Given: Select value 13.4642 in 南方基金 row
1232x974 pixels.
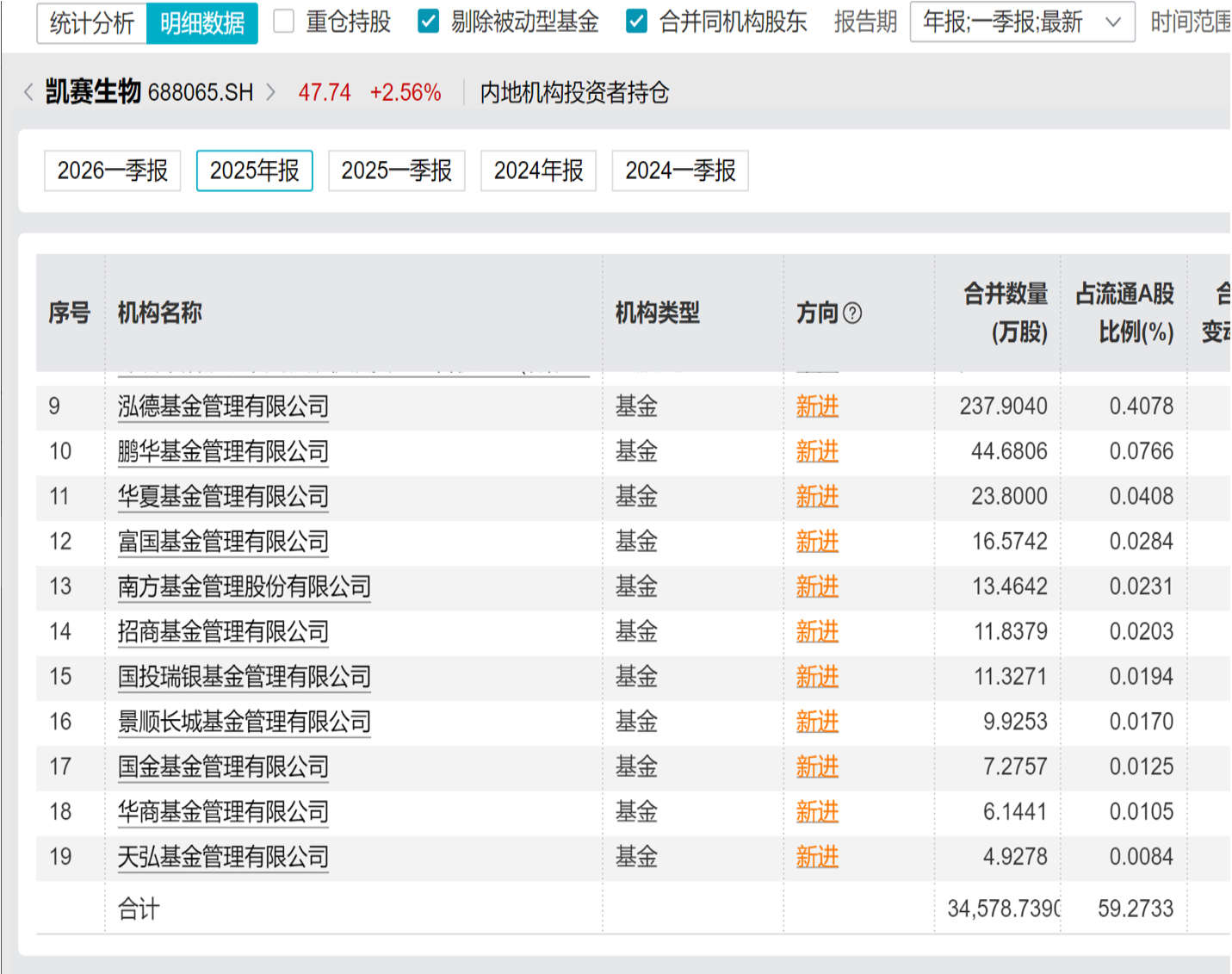Looking at the screenshot, I should click(1010, 586).
